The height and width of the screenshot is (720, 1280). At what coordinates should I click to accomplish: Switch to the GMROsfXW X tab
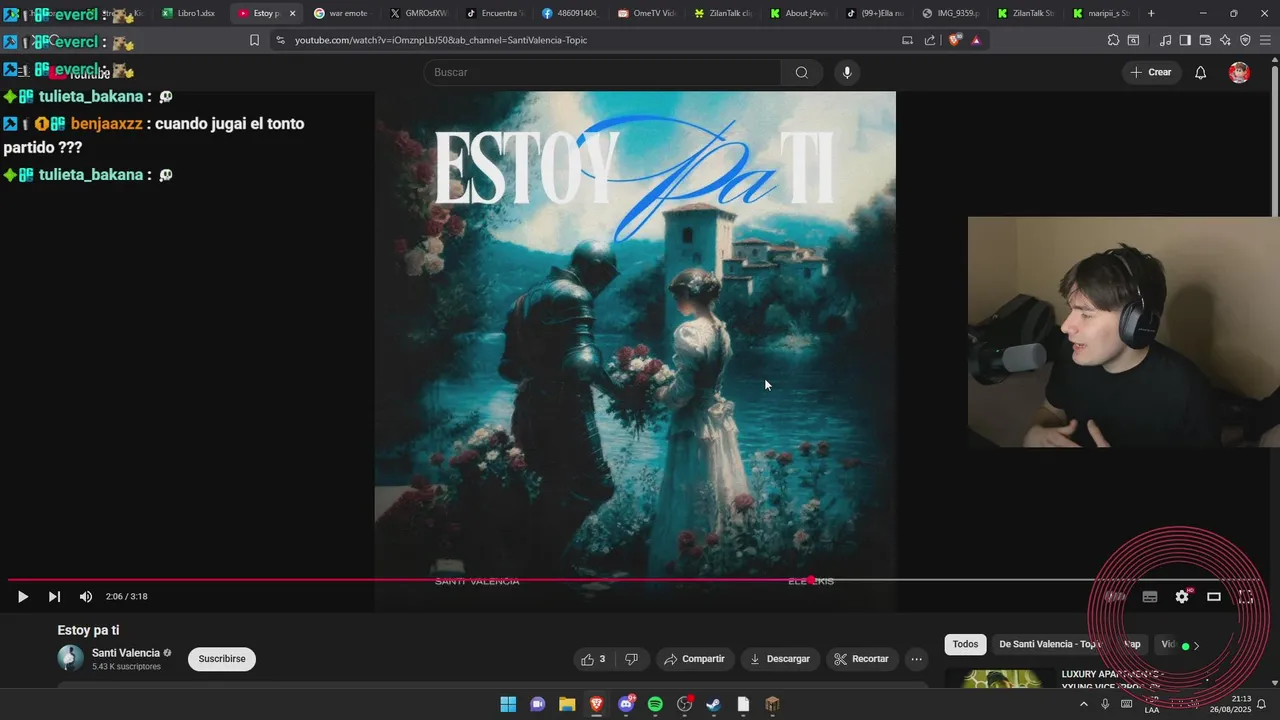418,13
